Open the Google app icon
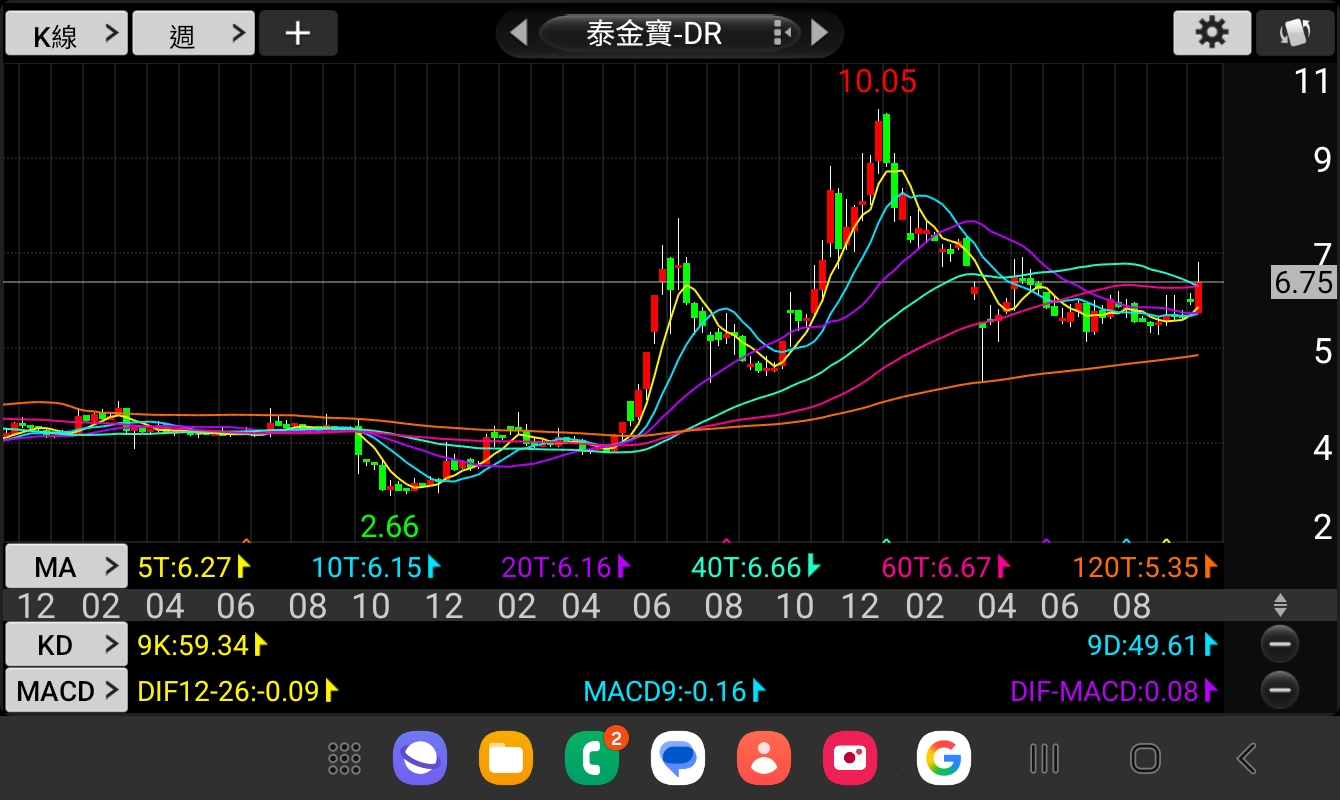This screenshot has height=800, width=1340. tap(943, 758)
